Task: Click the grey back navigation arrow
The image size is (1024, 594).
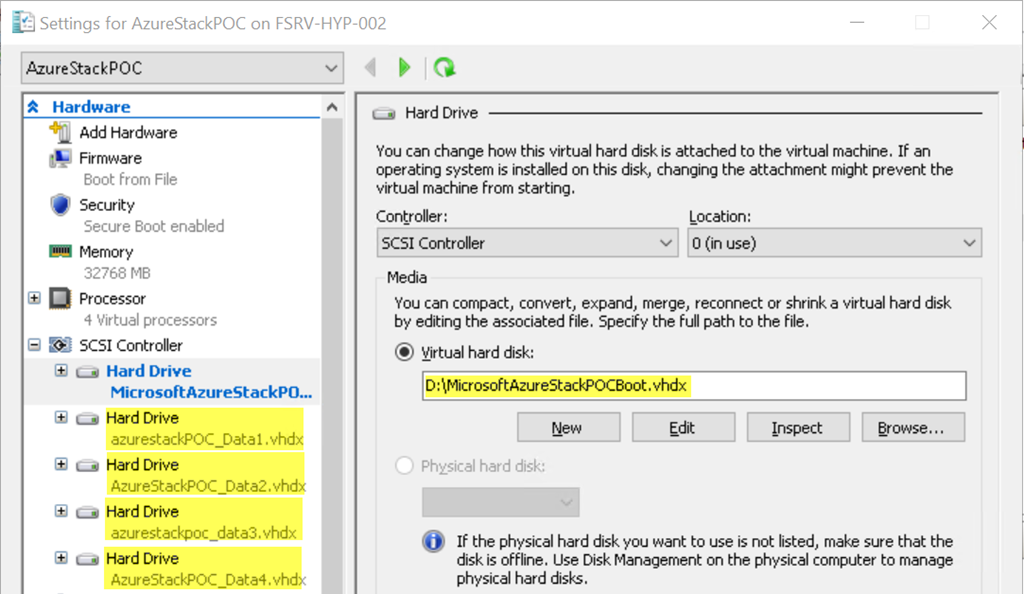Action: (370, 67)
